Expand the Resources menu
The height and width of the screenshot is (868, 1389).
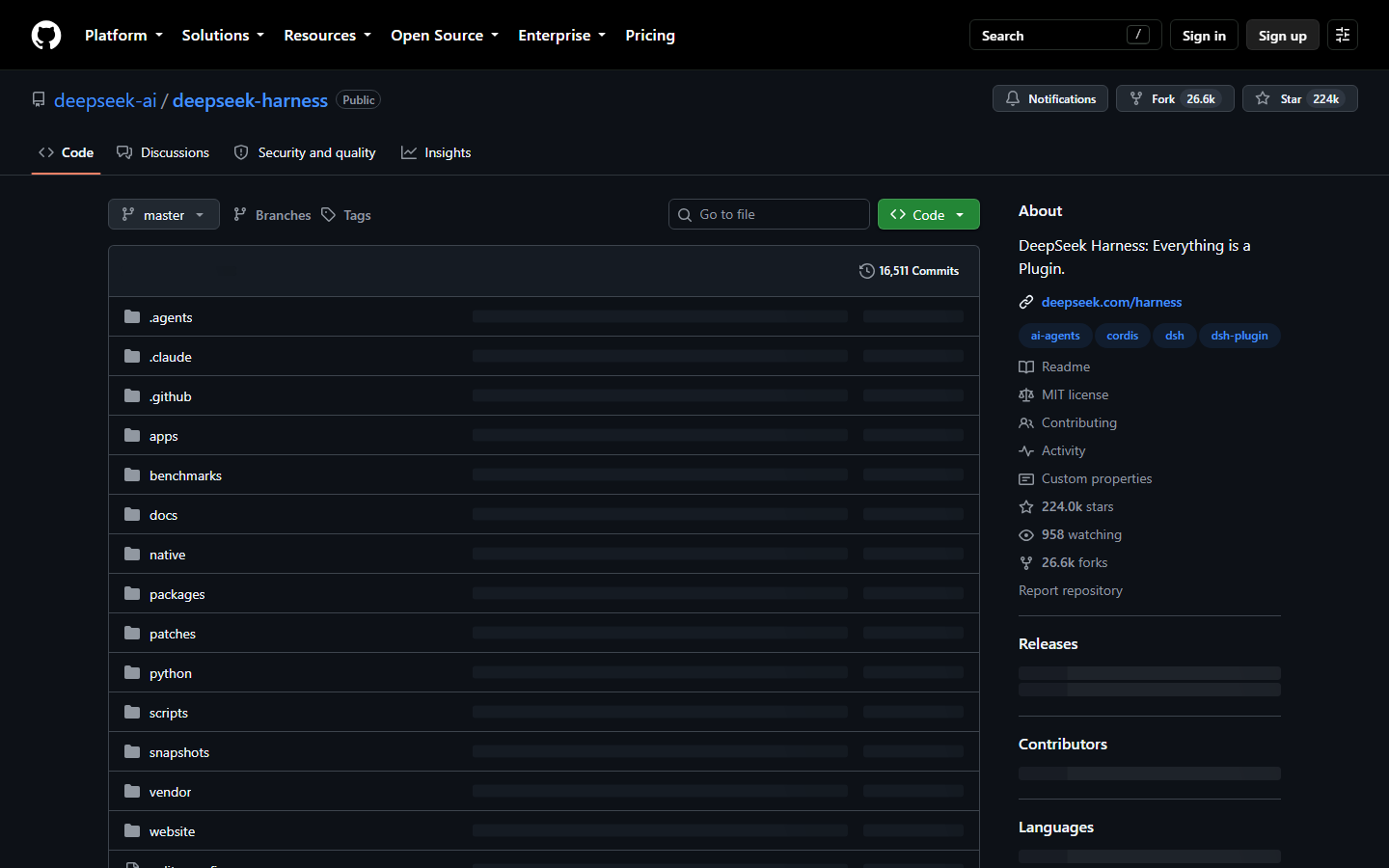click(x=327, y=36)
